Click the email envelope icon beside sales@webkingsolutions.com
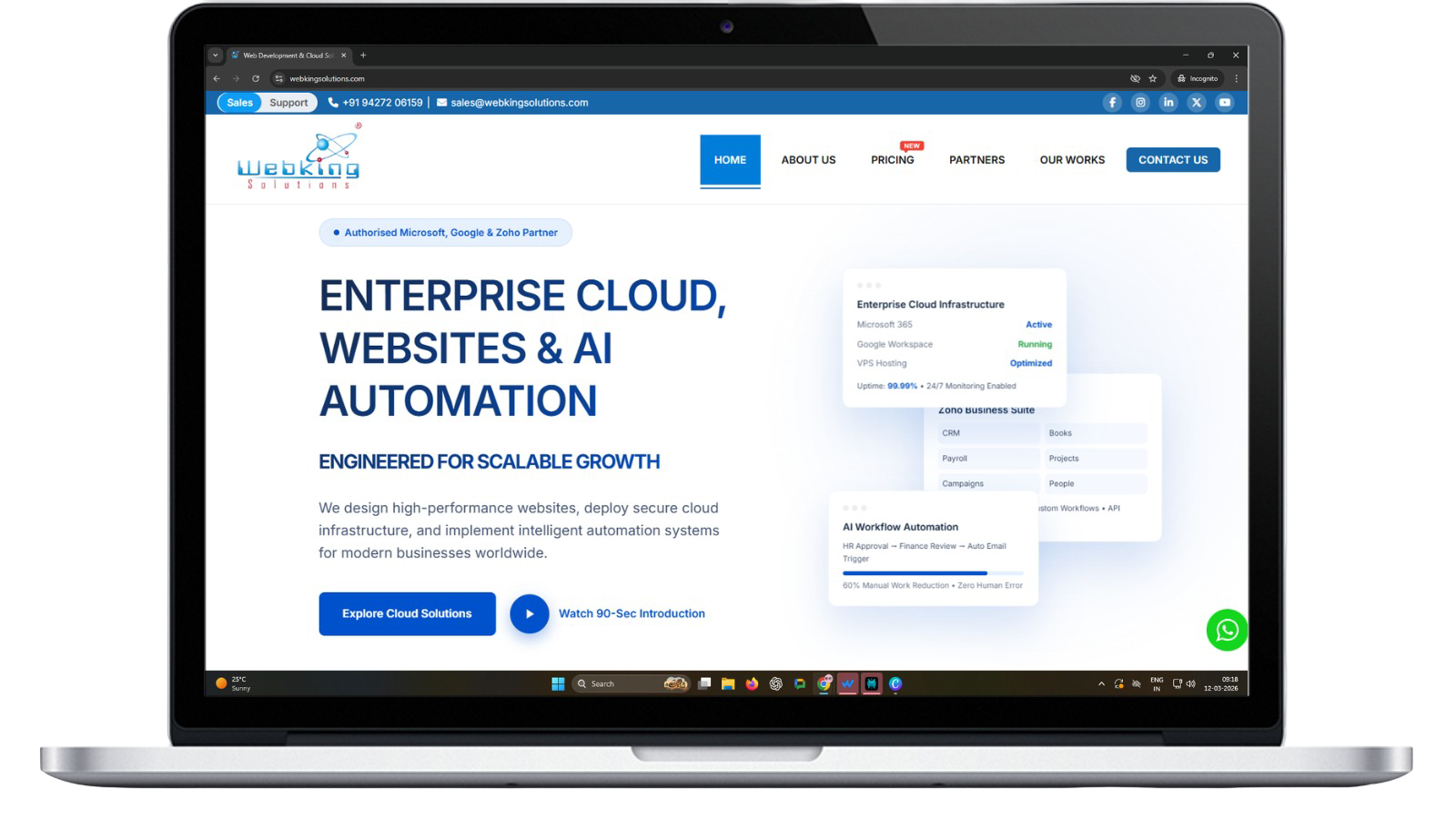Screen dimensions: 1456x819 [x=440, y=102]
